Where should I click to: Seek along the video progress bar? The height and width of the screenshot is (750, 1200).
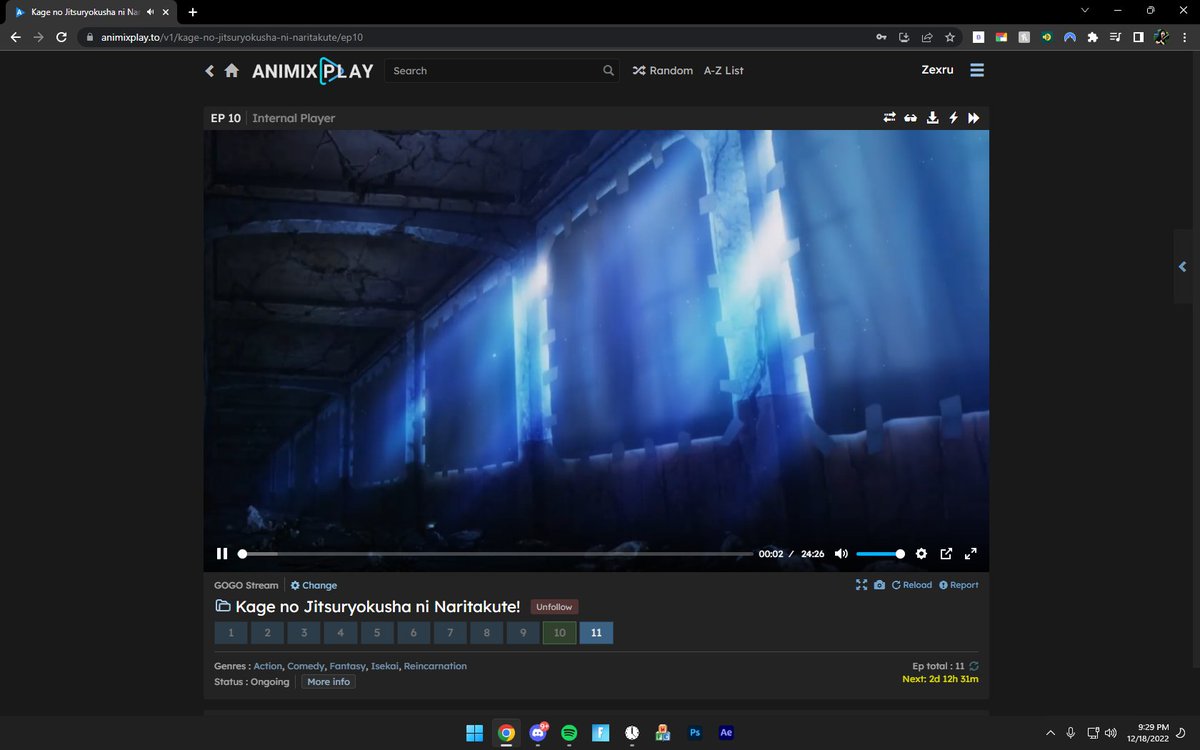[x=496, y=554]
